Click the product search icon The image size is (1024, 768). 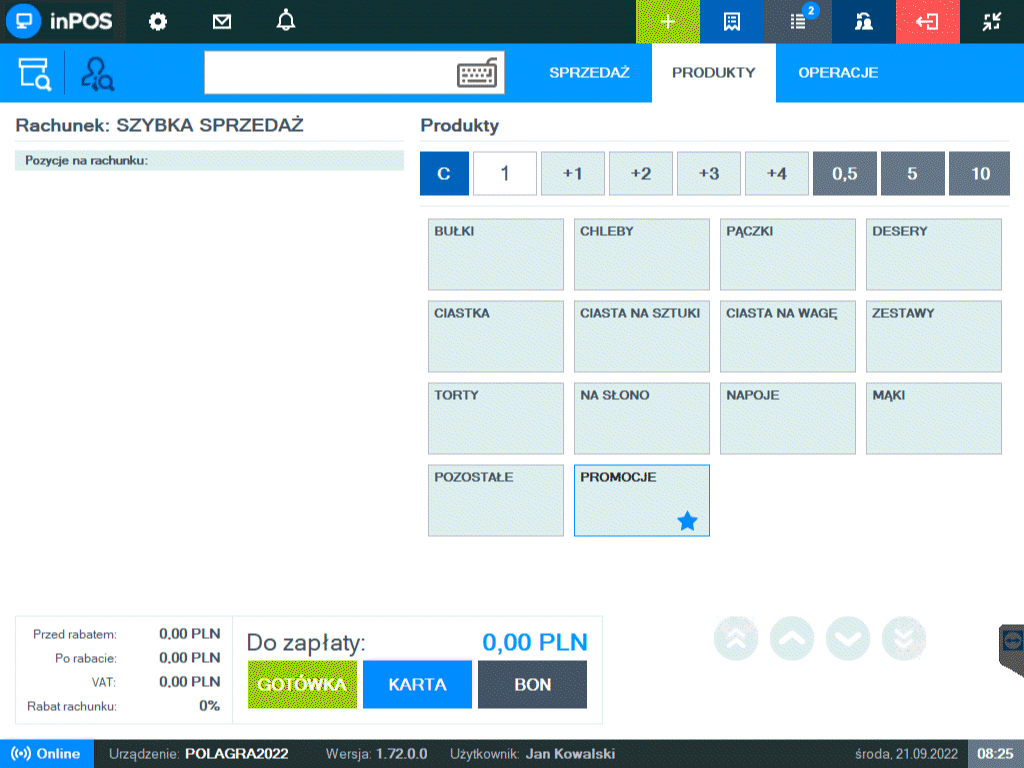tap(34, 74)
